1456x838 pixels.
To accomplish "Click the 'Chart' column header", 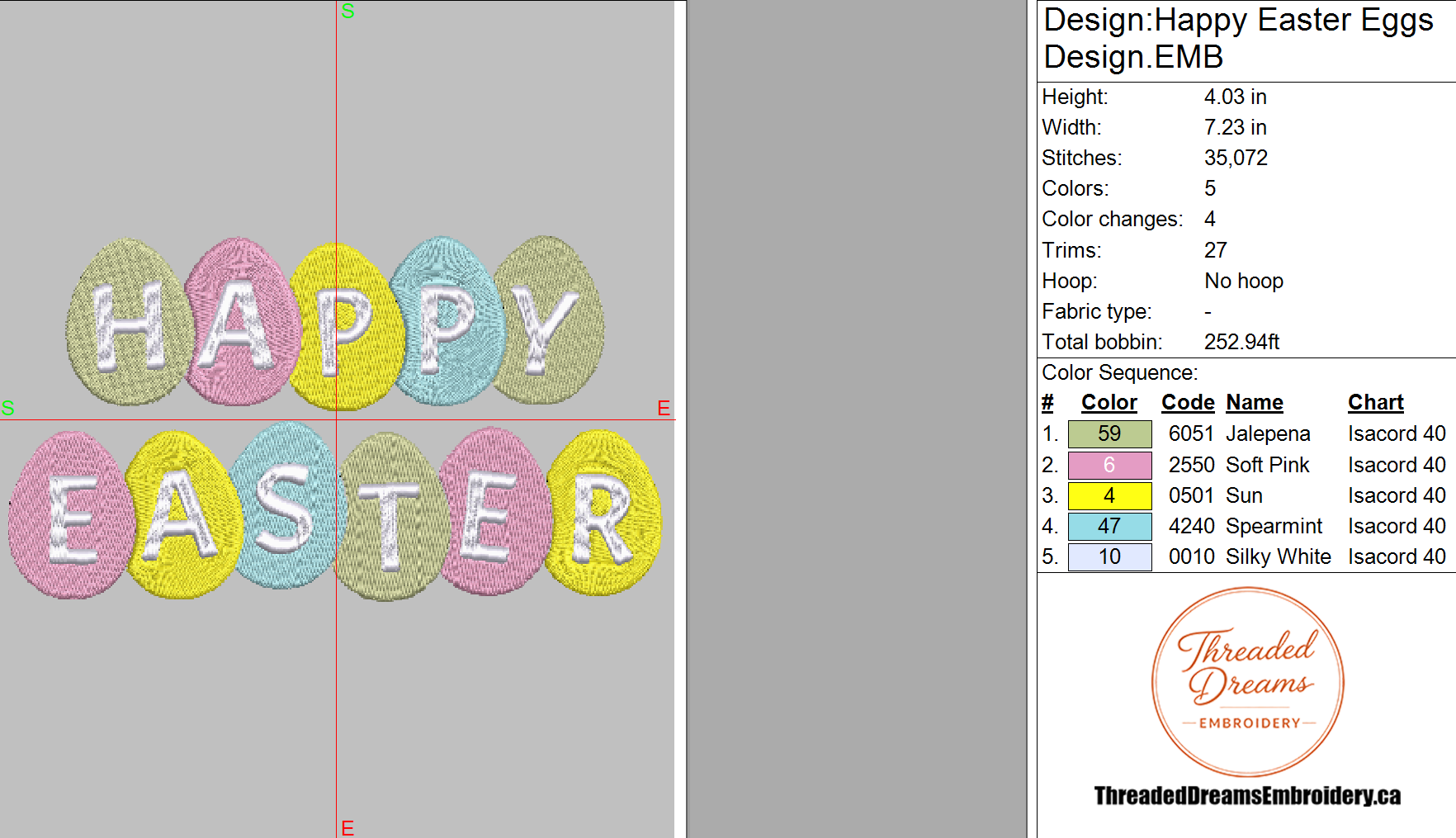I will 1375,403.
